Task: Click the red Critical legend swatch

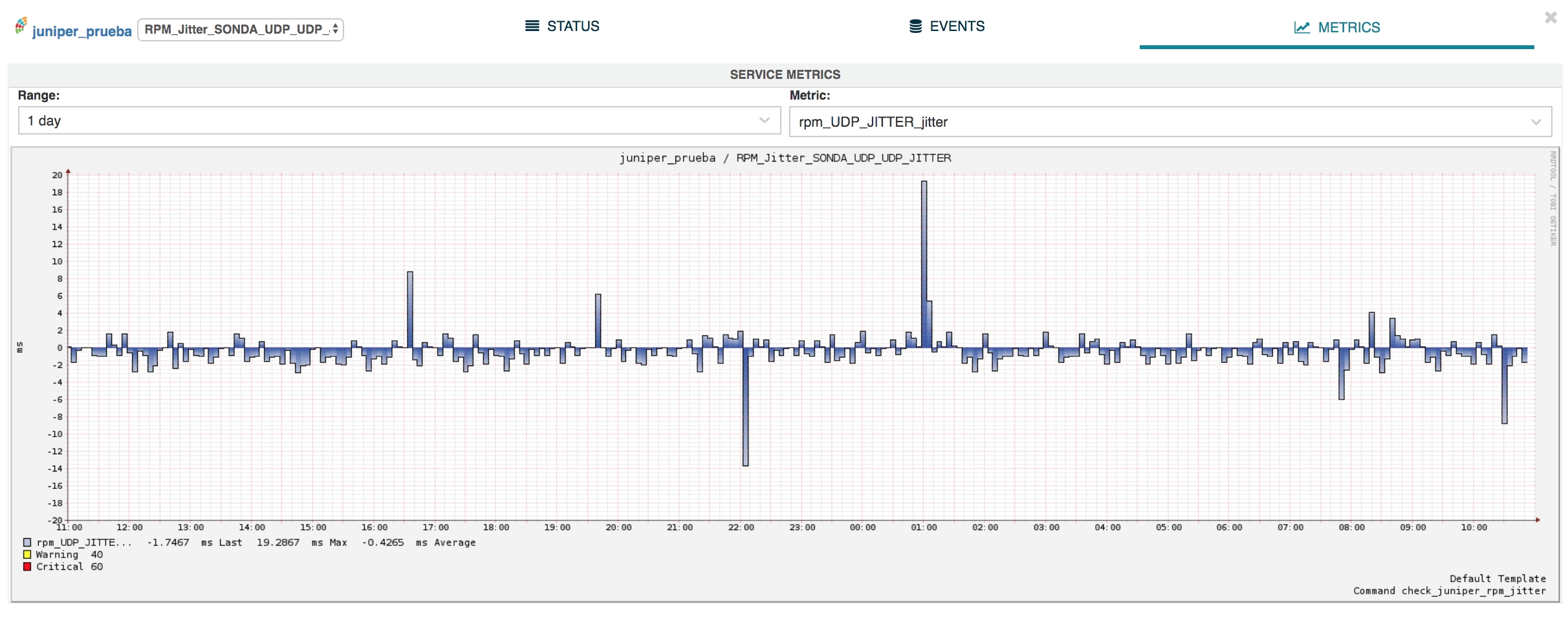Action: [27, 567]
